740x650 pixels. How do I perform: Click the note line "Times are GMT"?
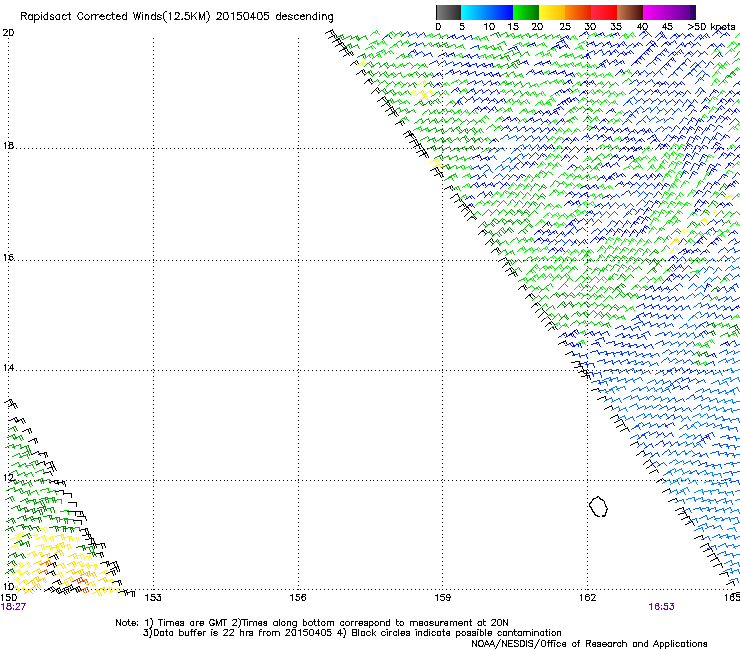tap(194, 623)
